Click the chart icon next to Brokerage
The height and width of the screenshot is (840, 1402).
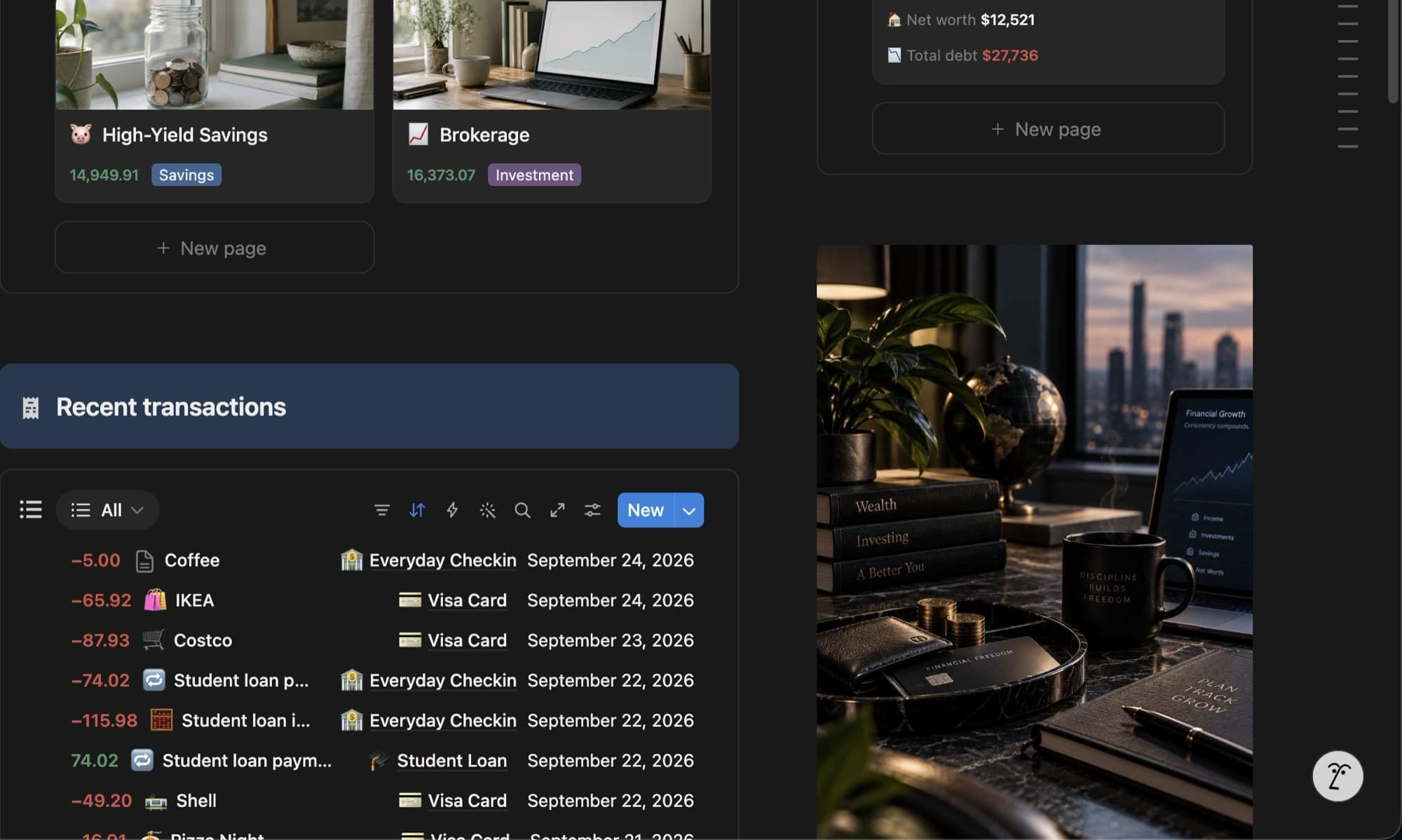[x=418, y=134]
